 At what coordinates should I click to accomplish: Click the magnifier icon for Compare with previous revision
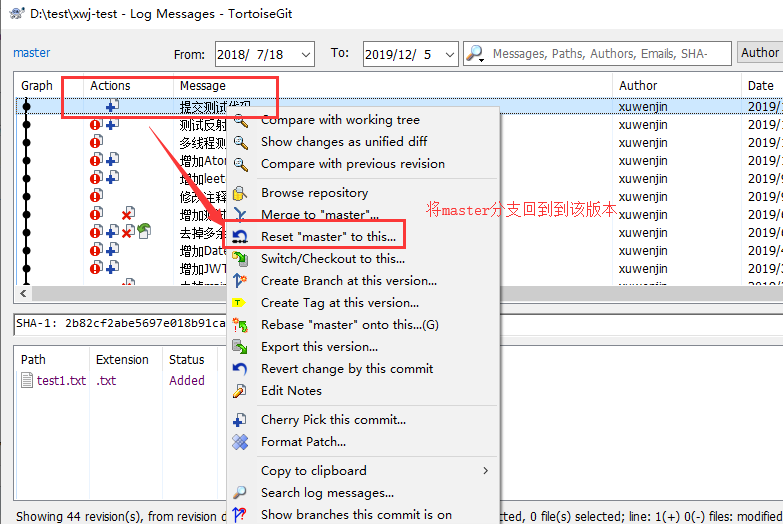point(241,164)
